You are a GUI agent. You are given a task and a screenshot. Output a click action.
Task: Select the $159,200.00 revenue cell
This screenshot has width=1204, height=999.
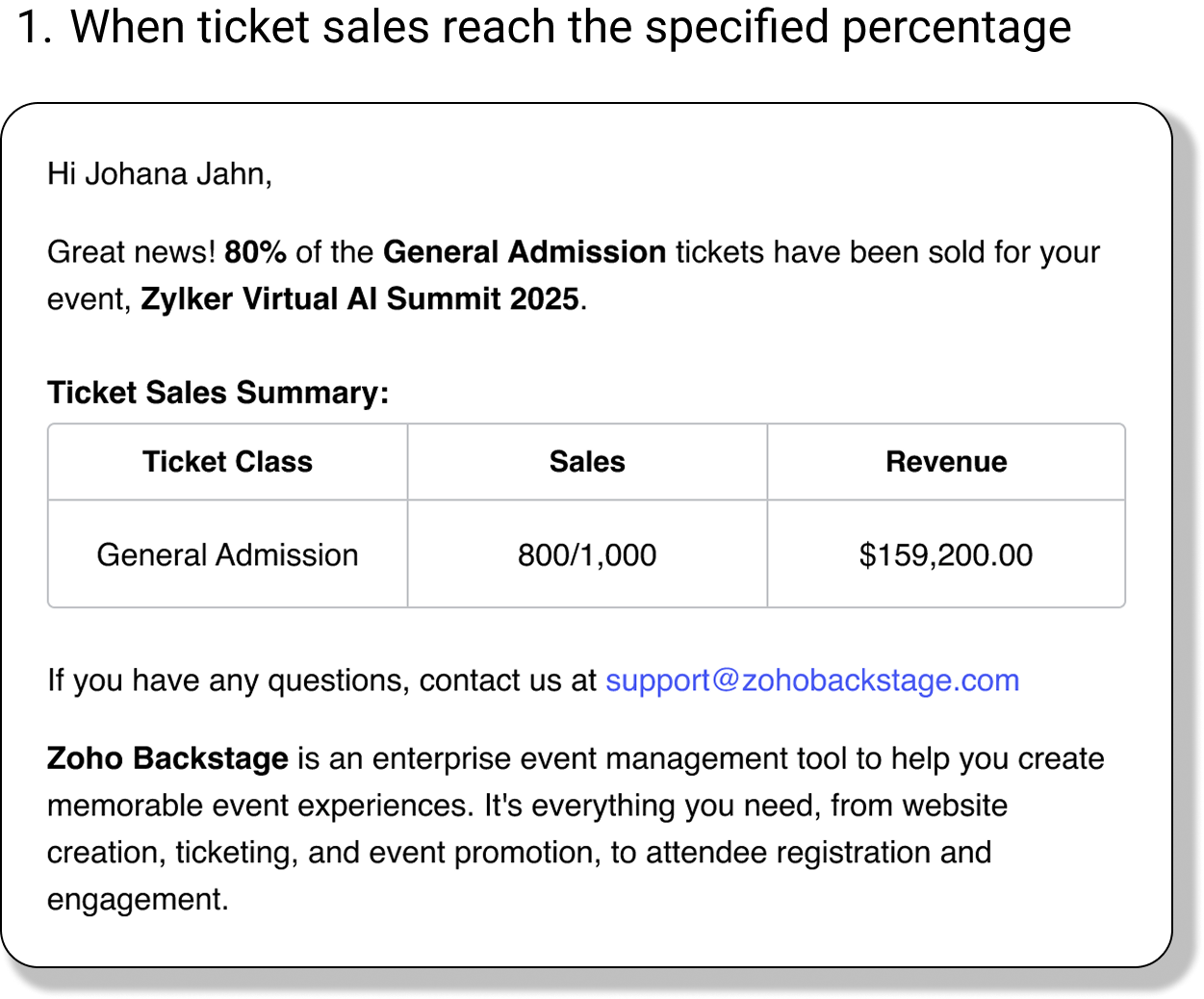pyautogui.click(x=946, y=555)
